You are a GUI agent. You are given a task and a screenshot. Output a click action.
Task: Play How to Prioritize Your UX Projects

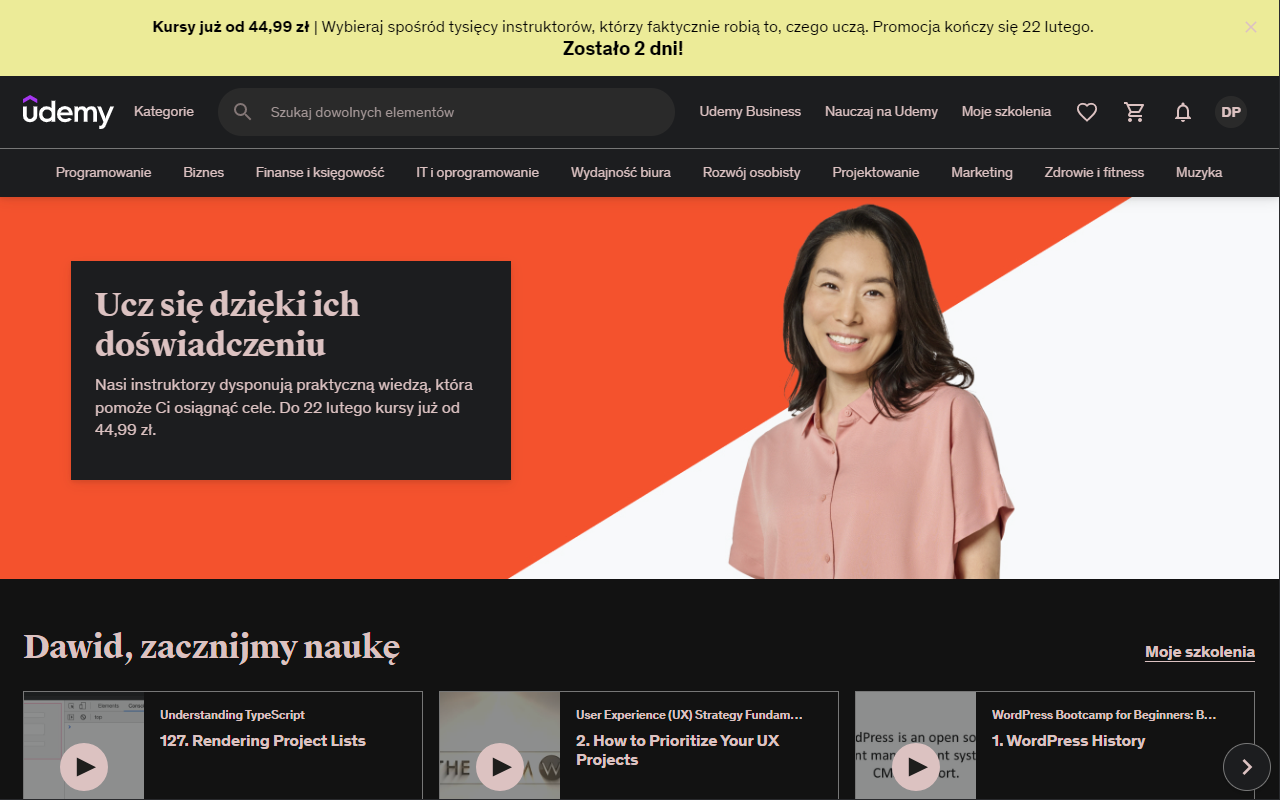coord(500,767)
